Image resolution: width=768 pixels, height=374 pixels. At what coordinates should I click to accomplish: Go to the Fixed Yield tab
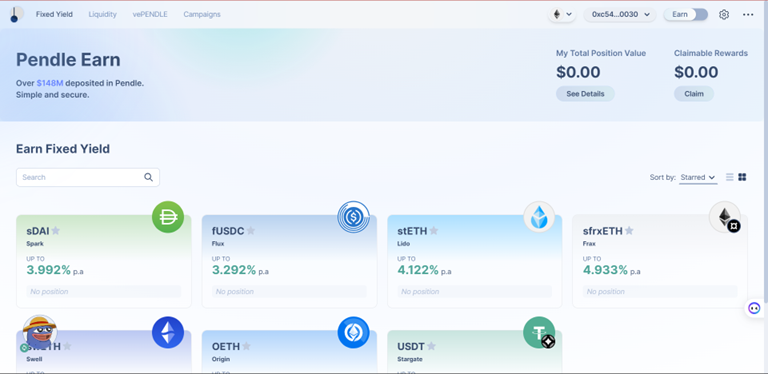click(x=54, y=14)
